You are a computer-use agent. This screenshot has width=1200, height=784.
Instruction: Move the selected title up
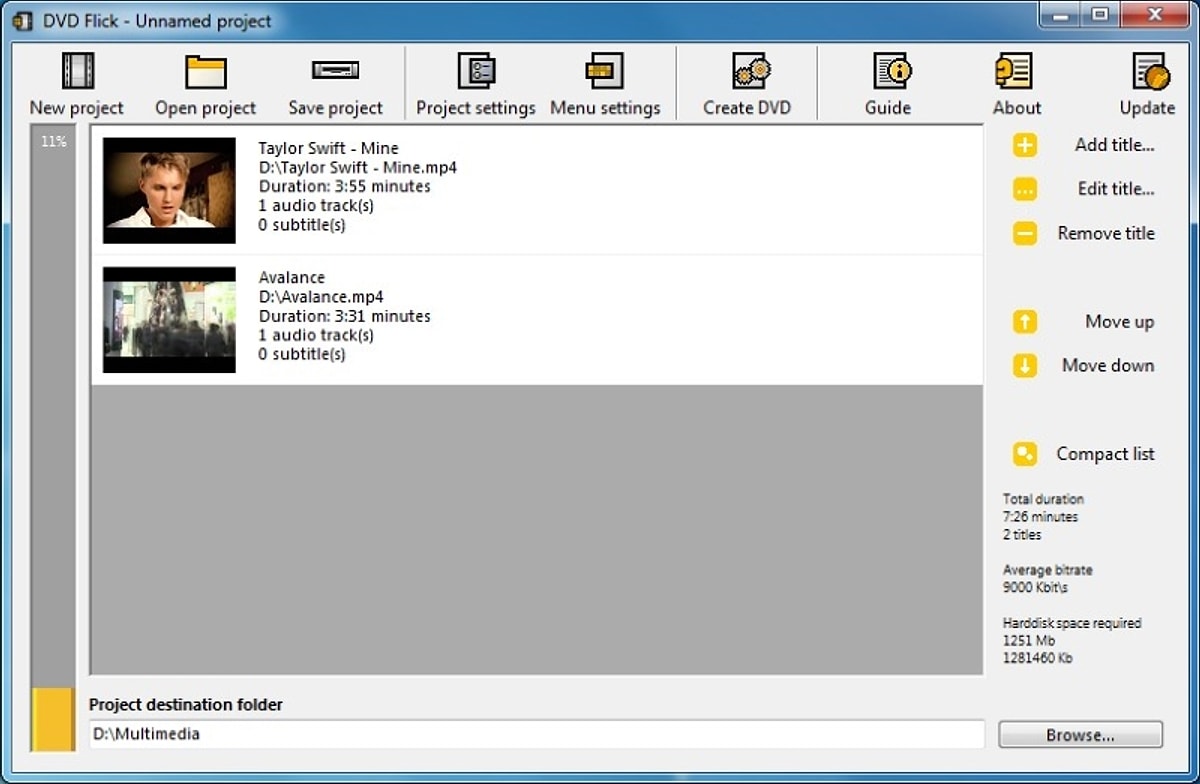coord(1025,322)
